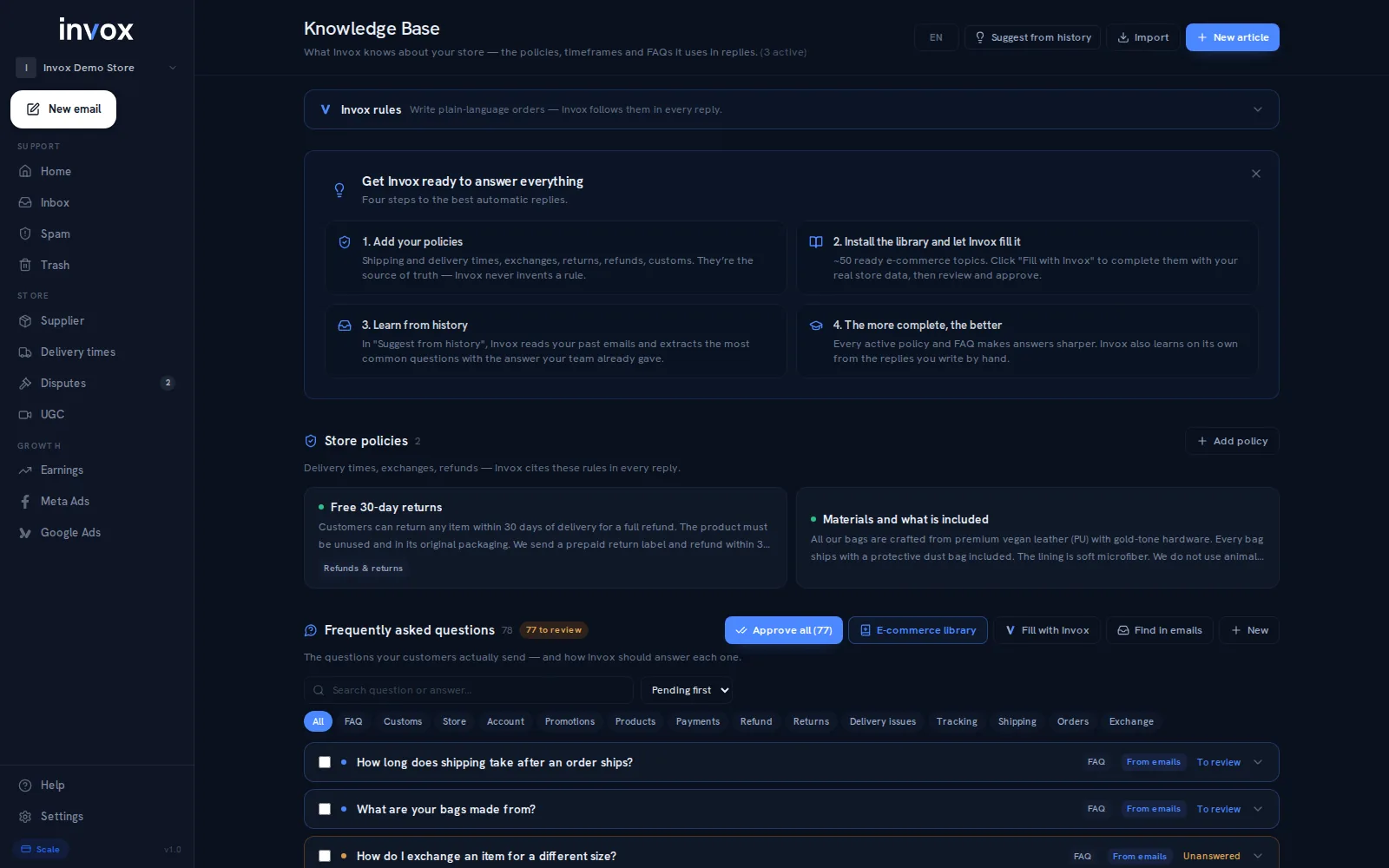Screen dimensions: 1389x868
Task: Select the Promotions filter tab
Action: click(569, 721)
